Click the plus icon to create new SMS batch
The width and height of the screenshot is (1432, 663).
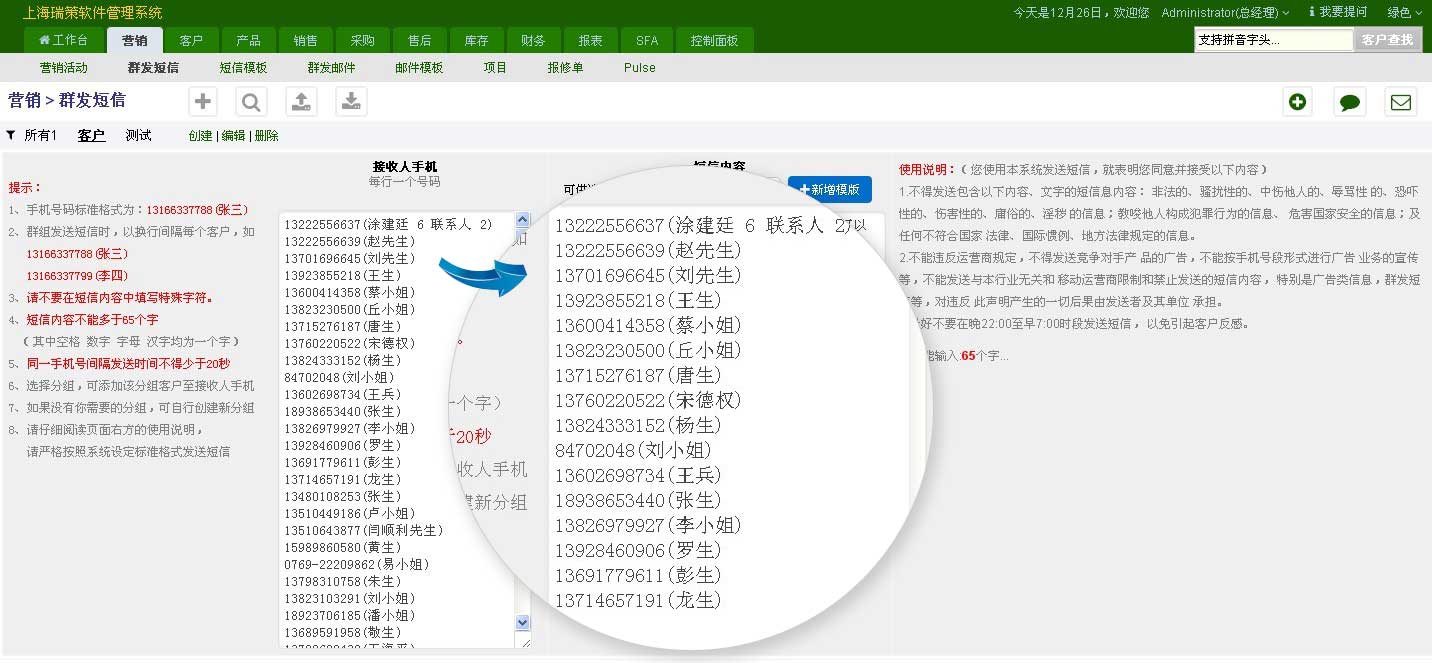pyautogui.click(x=202, y=100)
